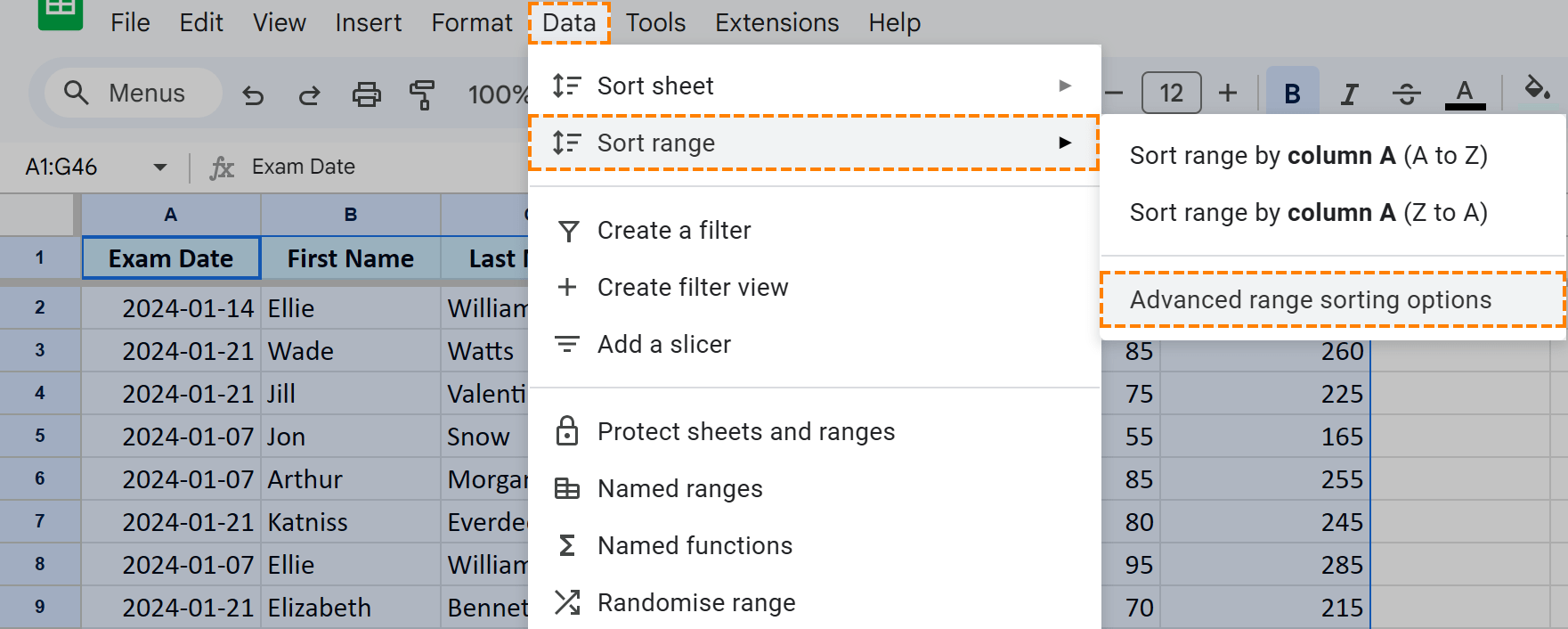This screenshot has height=629, width=1568.
Task: Click the cell containing Elizabeth
Action: tap(351, 608)
